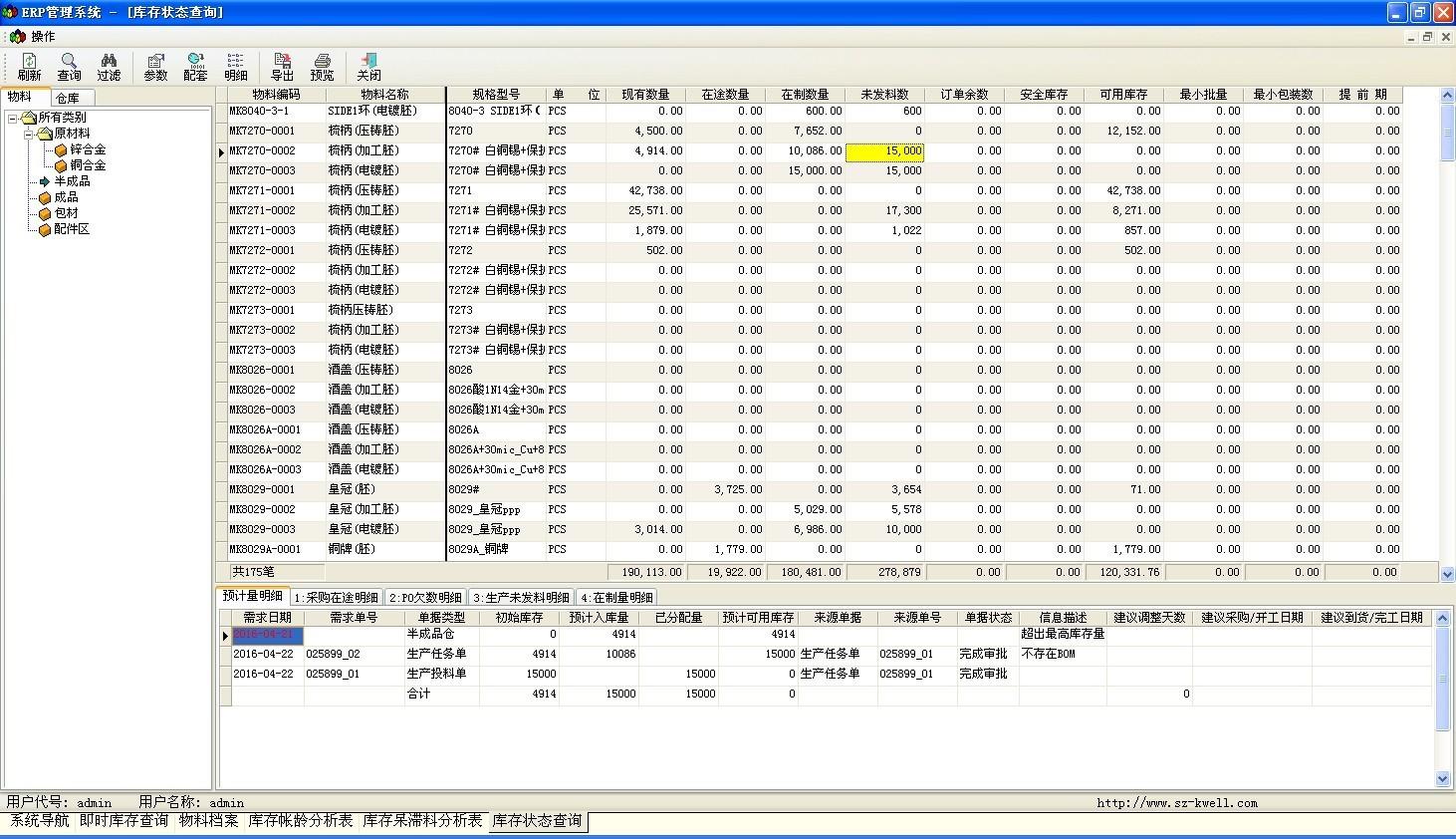Click the www.sz-kwell.com status link
The width and height of the screenshot is (1456, 839).
click(1177, 803)
